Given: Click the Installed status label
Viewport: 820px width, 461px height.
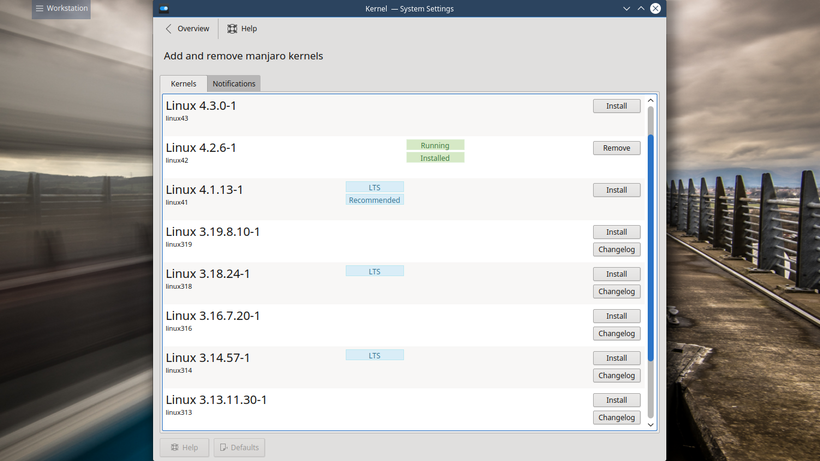Looking at the screenshot, I should [435, 158].
